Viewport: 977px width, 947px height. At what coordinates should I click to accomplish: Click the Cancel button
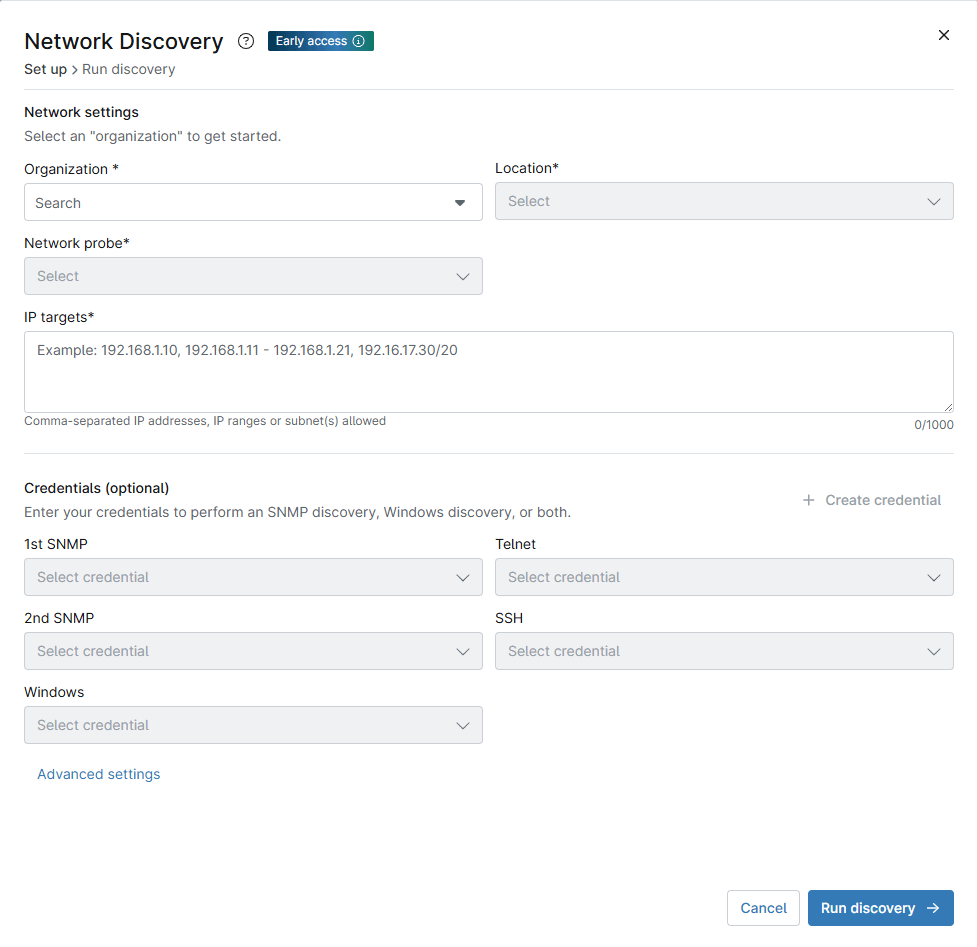763,908
